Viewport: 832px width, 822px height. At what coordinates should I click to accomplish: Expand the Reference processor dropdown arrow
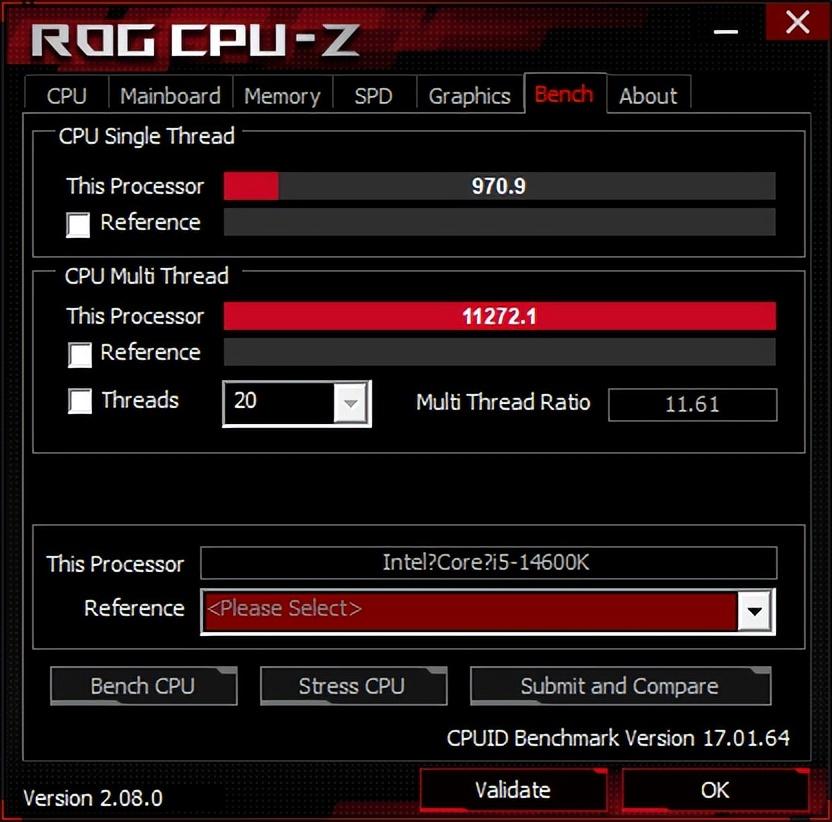(754, 611)
